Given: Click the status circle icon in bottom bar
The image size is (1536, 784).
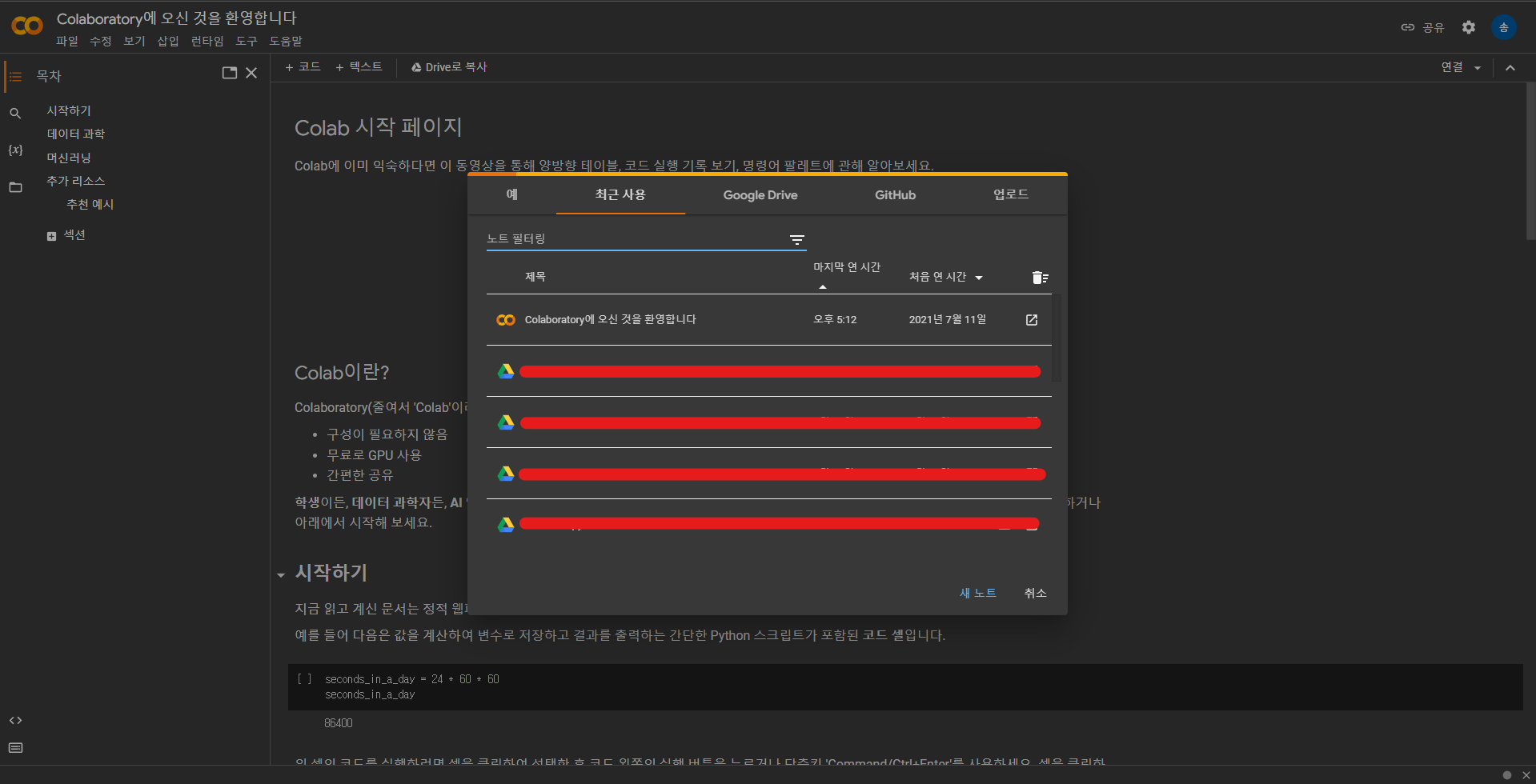Looking at the screenshot, I should (x=1507, y=775).
